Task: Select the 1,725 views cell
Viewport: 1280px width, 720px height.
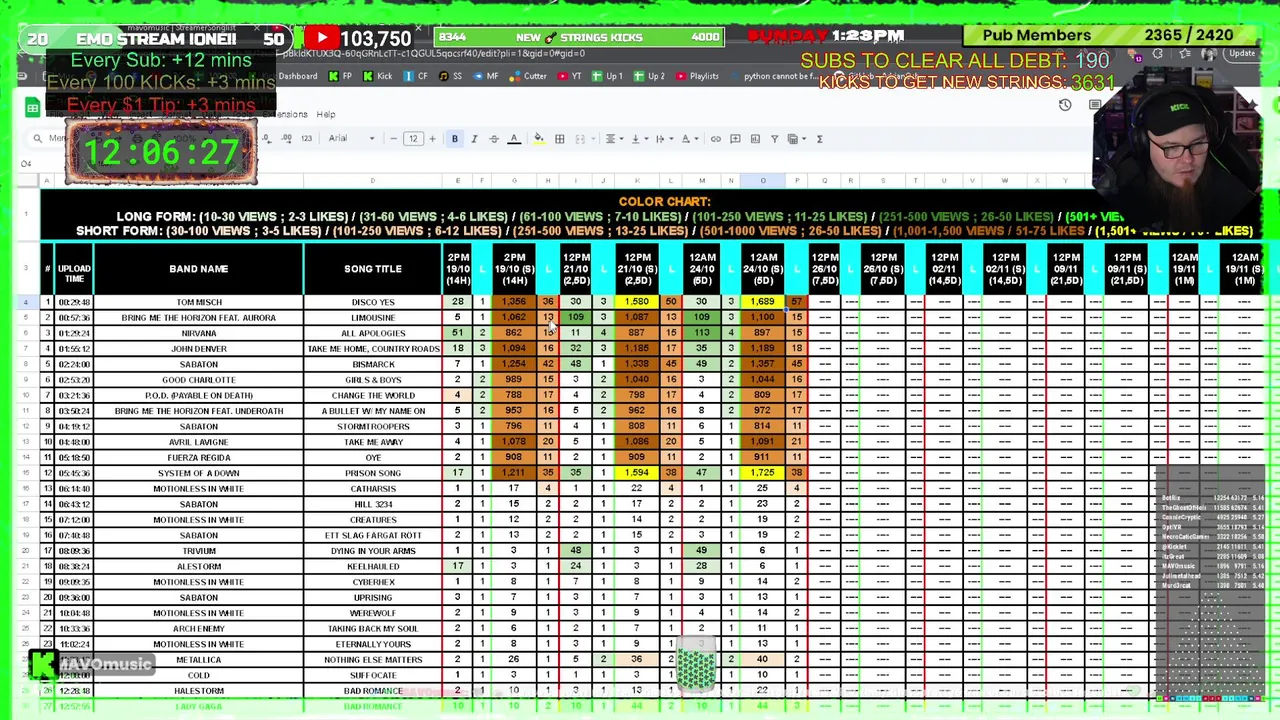Action: (763, 473)
